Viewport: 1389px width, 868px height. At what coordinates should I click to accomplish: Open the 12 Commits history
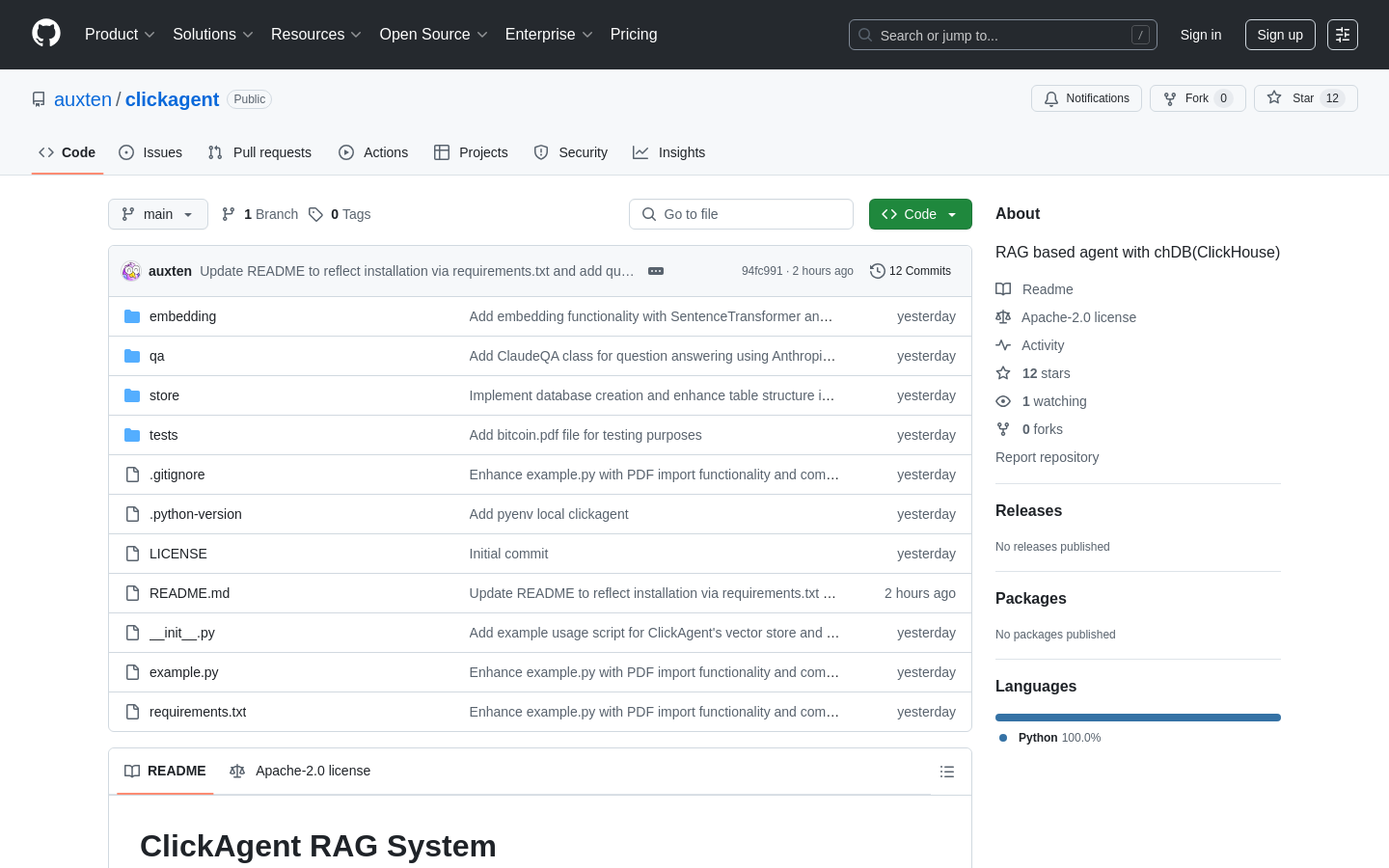click(x=911, y=271)
